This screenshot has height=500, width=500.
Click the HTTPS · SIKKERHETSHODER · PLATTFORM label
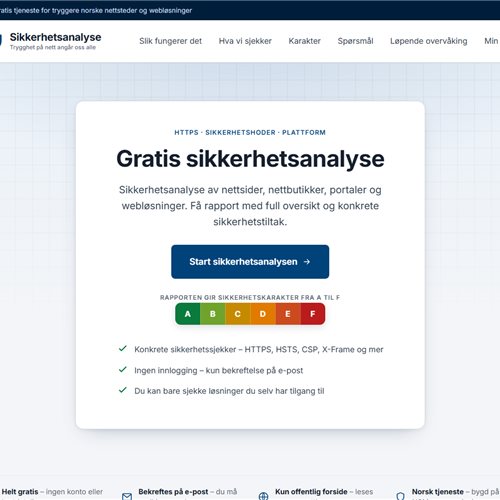(x=250, y=132)
